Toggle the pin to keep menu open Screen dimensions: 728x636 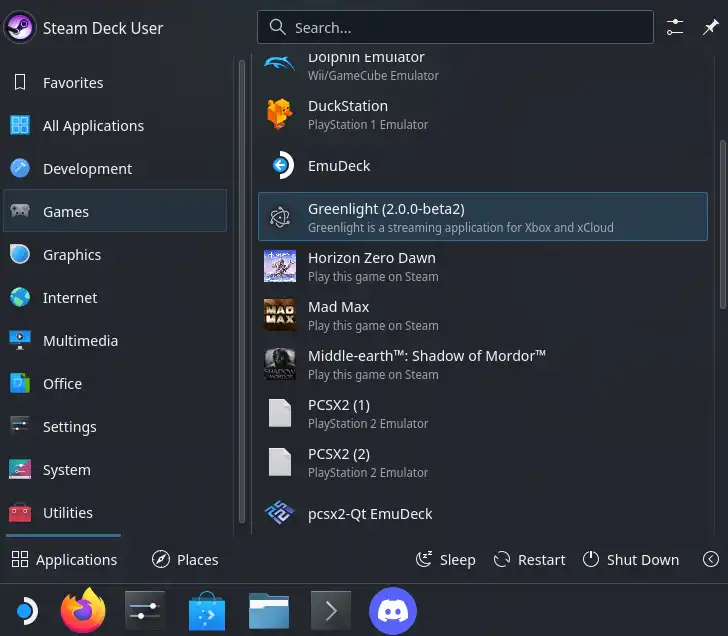[x=710, y=28]
